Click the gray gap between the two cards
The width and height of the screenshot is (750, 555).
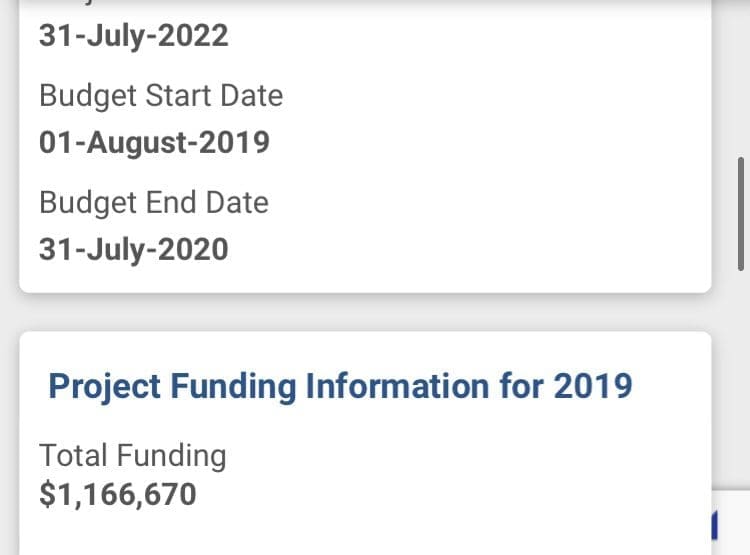[365, 312]
